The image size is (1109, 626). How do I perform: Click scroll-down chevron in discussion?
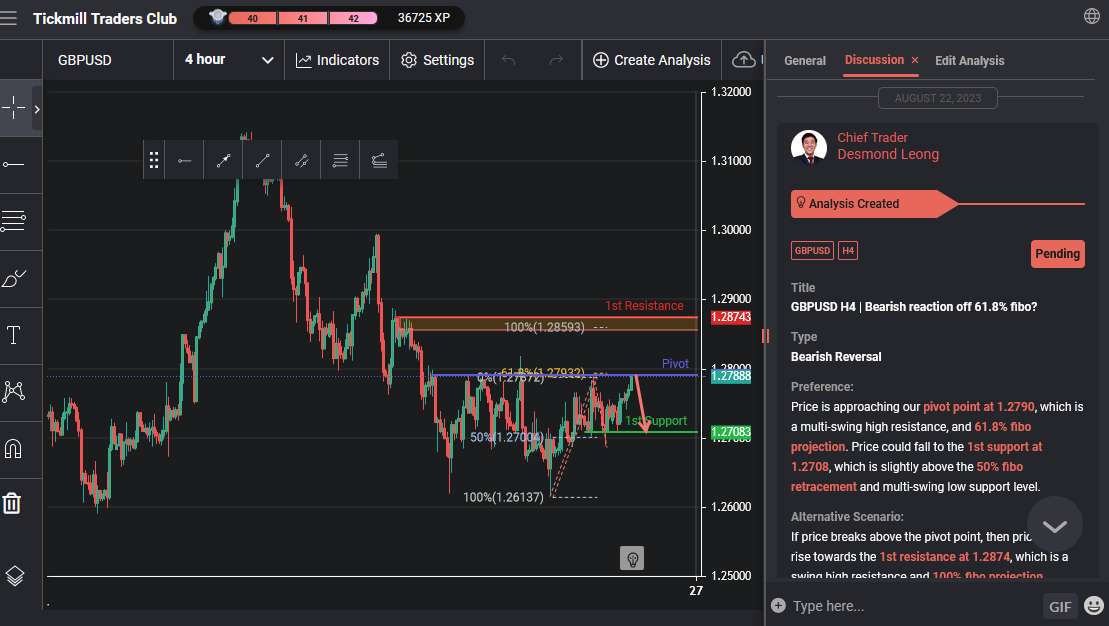1055,526
